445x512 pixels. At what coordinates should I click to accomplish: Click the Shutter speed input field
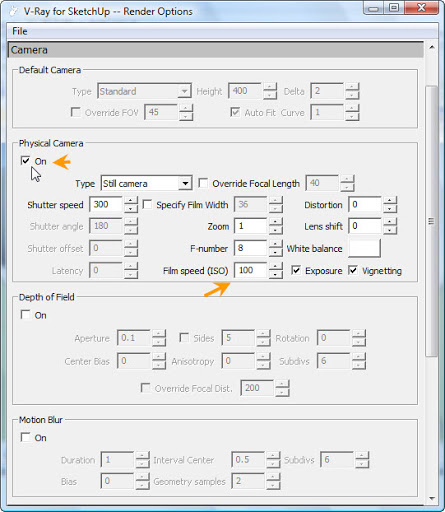pyautogui.click(x=106, y=204)
